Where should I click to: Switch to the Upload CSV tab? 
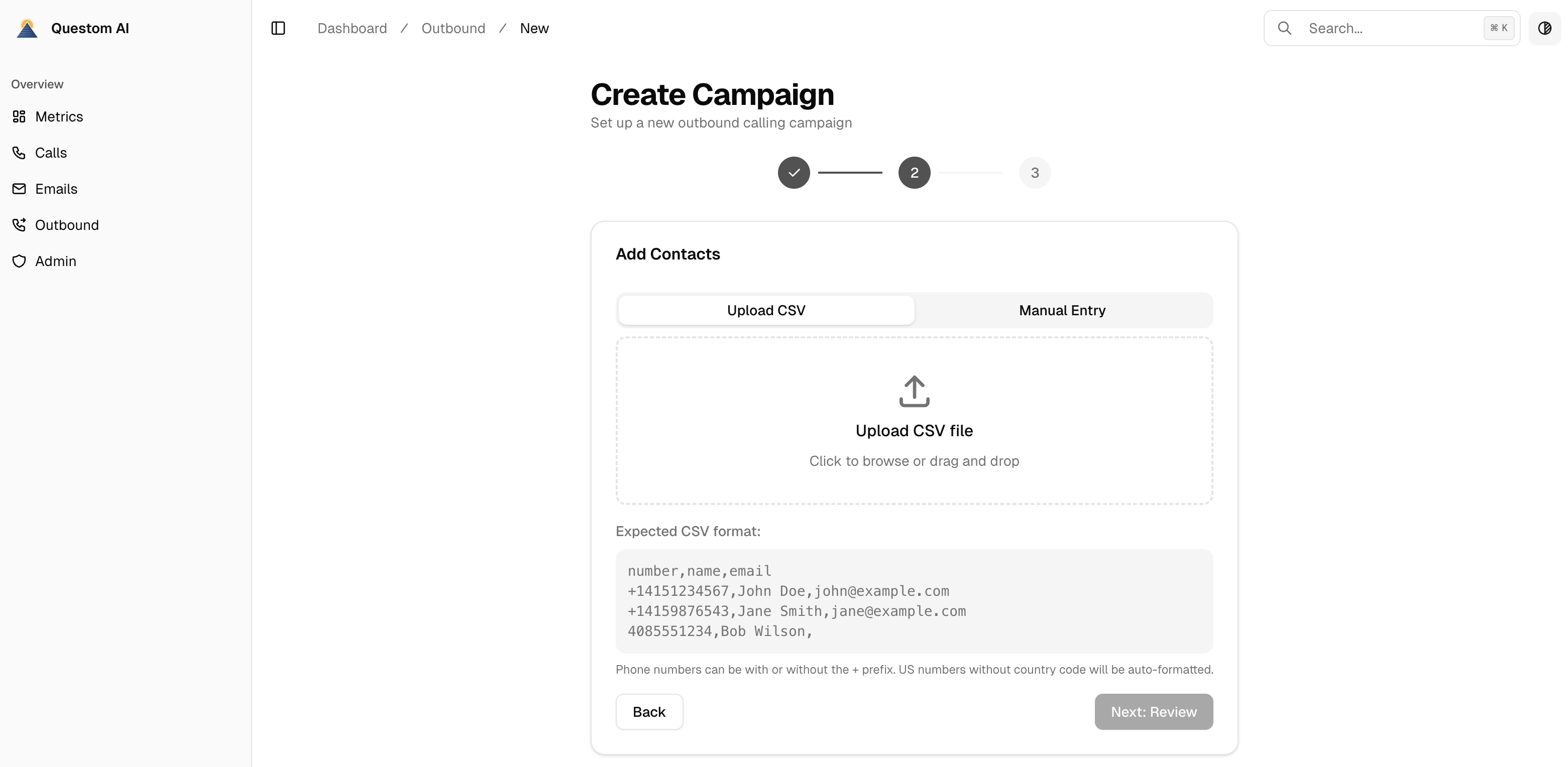765,310
